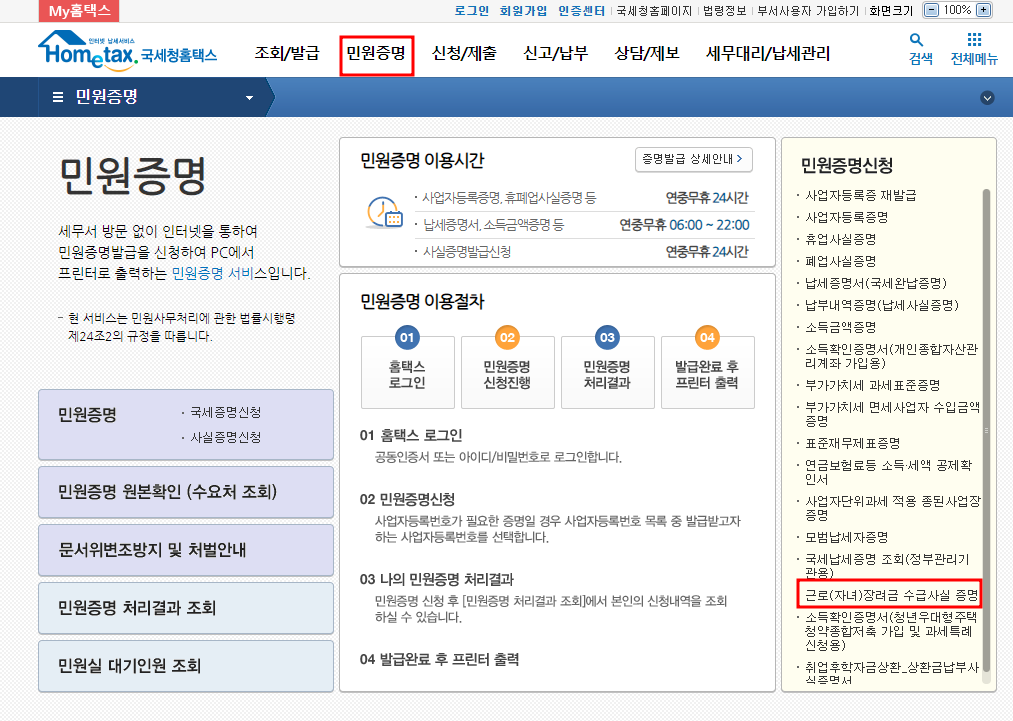Open 증명발급 상세안내
Viewport: 1013px width, 721px height.
pos(693,159)
